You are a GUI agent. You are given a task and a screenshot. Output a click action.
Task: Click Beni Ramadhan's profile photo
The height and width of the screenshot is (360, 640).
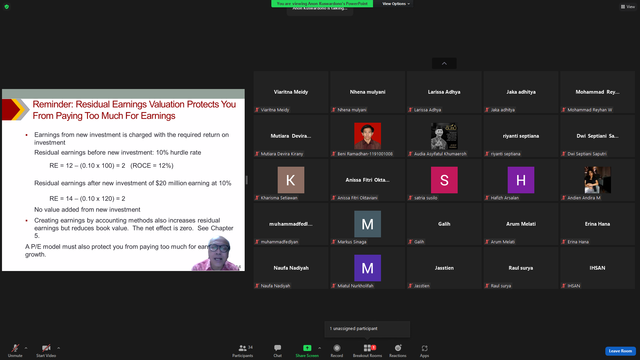pyautogui.click(x=367, y=136)
